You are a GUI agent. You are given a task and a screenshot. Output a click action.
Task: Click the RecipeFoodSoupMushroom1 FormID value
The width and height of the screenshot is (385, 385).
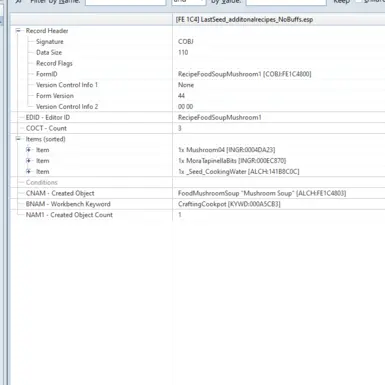pyautogui.click(x=244, y=74)
